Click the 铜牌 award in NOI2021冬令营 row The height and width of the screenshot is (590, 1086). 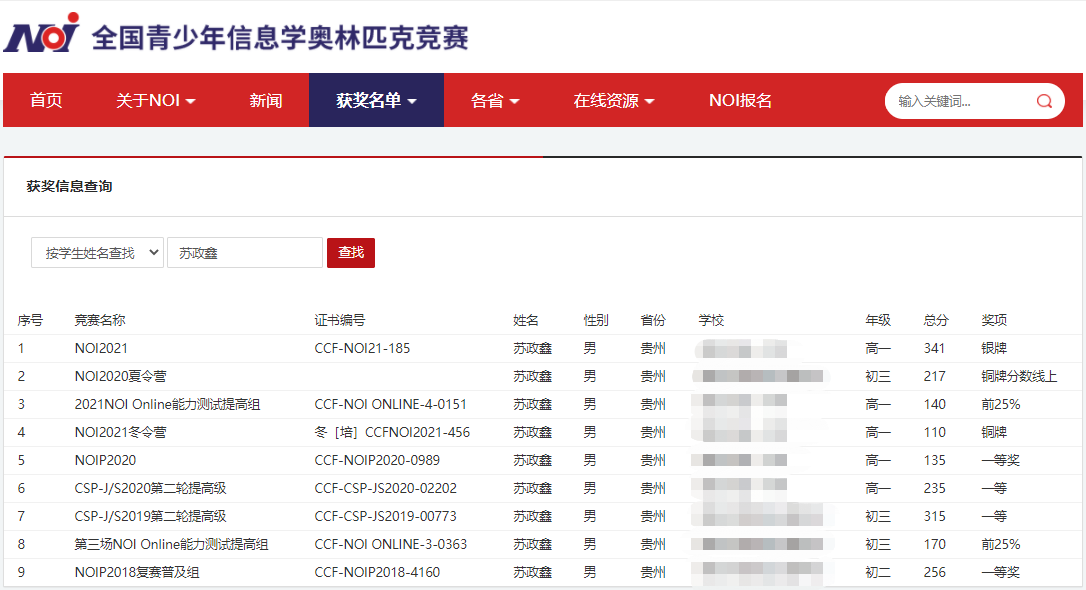pyautogui.click(x=994, y=432)
